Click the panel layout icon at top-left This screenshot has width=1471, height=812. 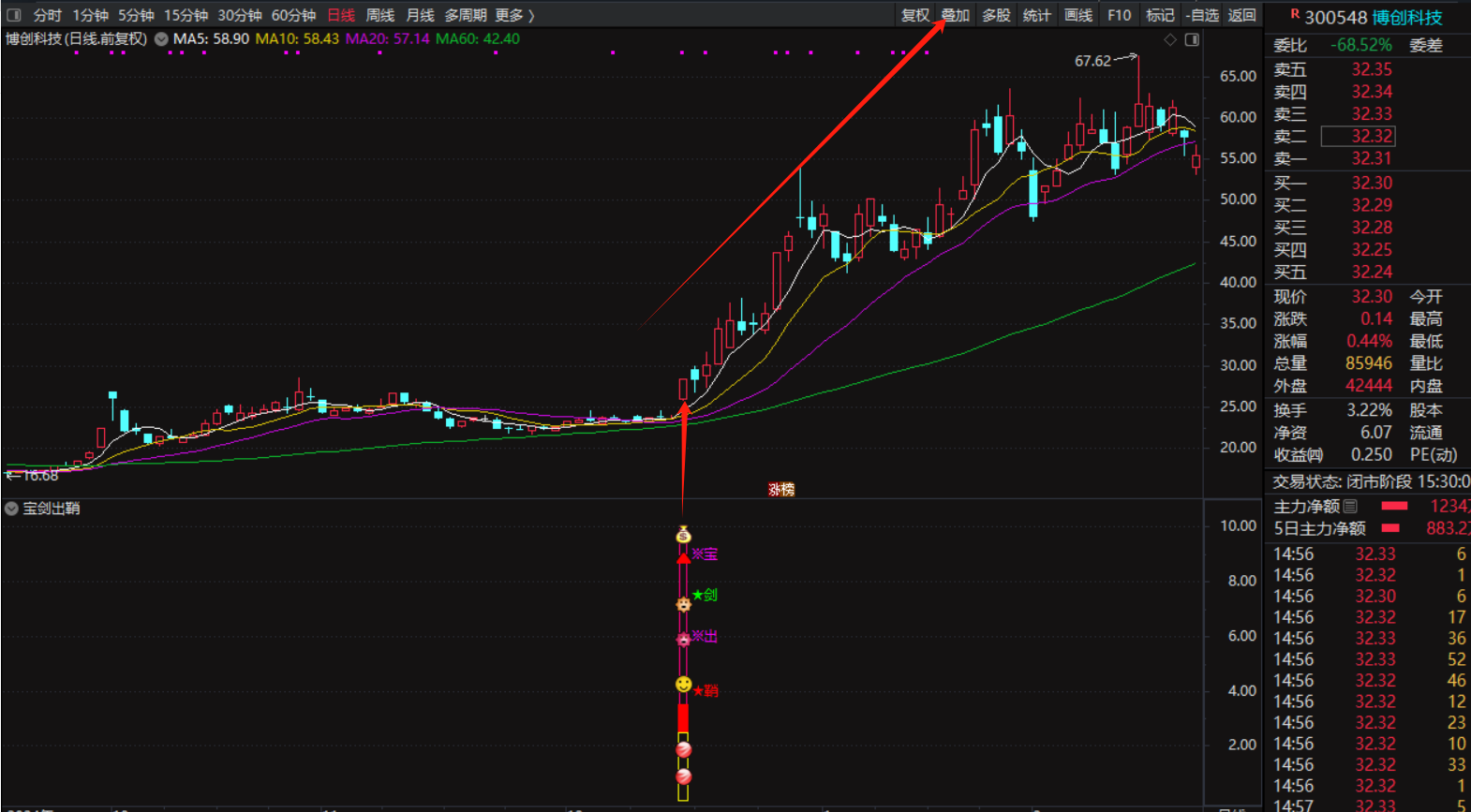tap(13, 15)
